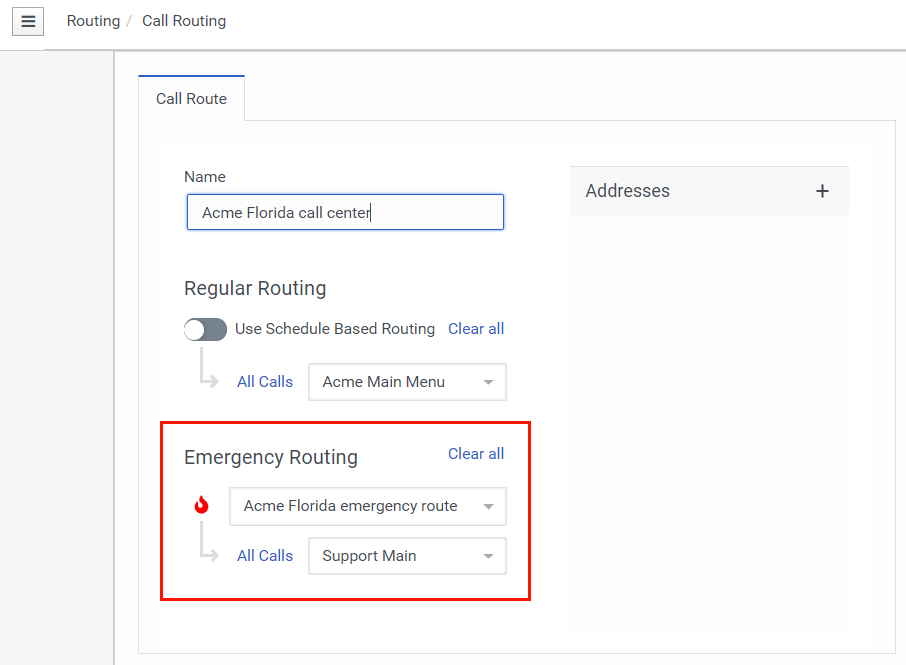Image resolution: width=906 pixels, height=665 pixels.
Task: Go to Routing in the breadcrumb
Action: pos(93,21)
